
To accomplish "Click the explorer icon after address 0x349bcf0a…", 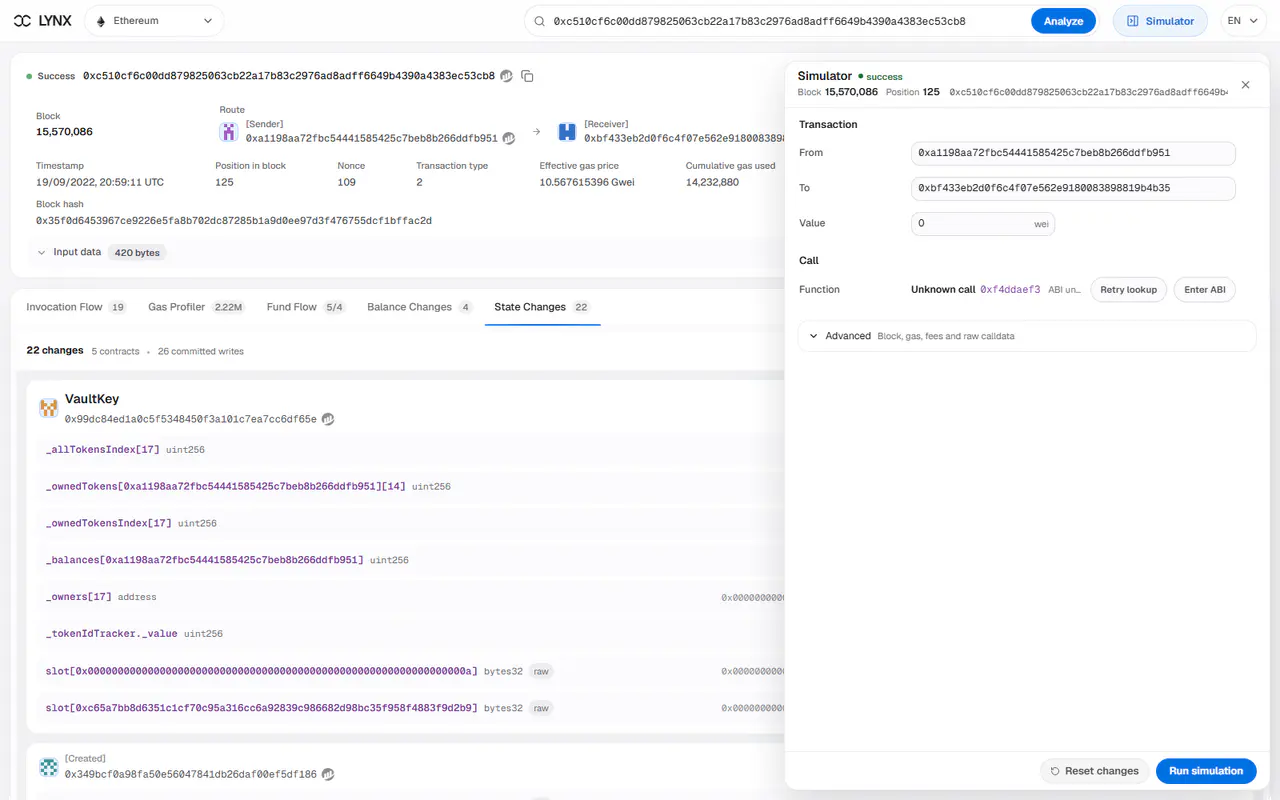I will pos(328,774).
